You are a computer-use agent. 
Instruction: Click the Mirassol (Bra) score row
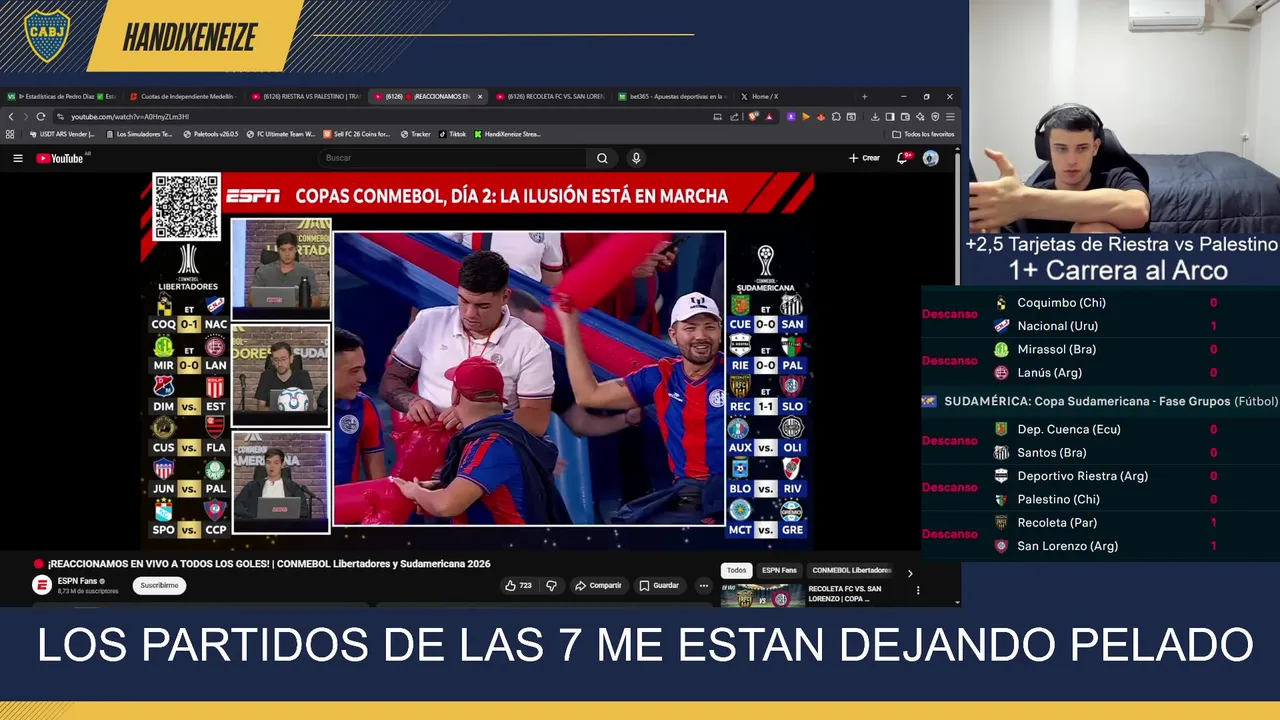(1101, 349)
